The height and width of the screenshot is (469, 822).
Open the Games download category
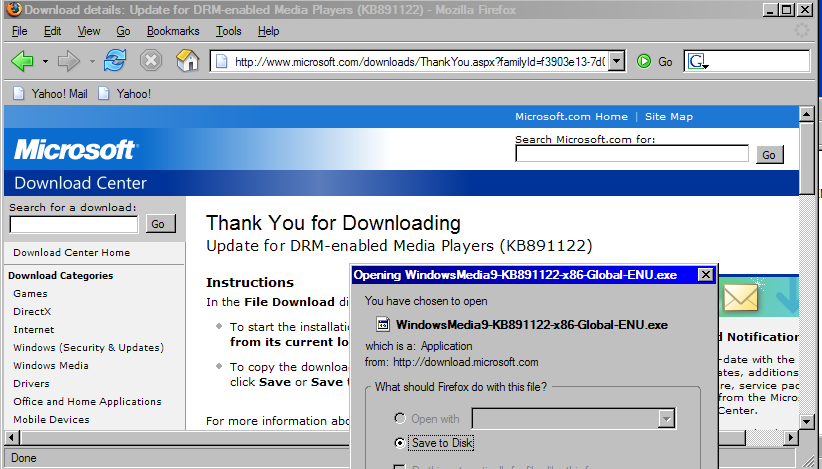30,293
